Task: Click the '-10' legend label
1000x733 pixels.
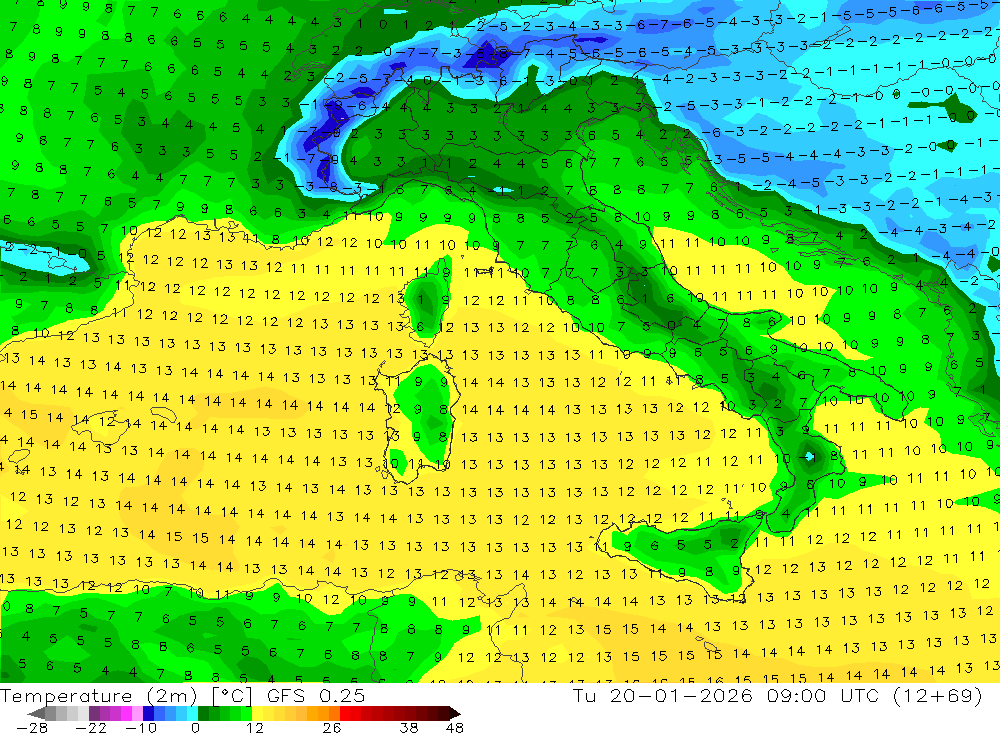Action: [x=140, y=727]
